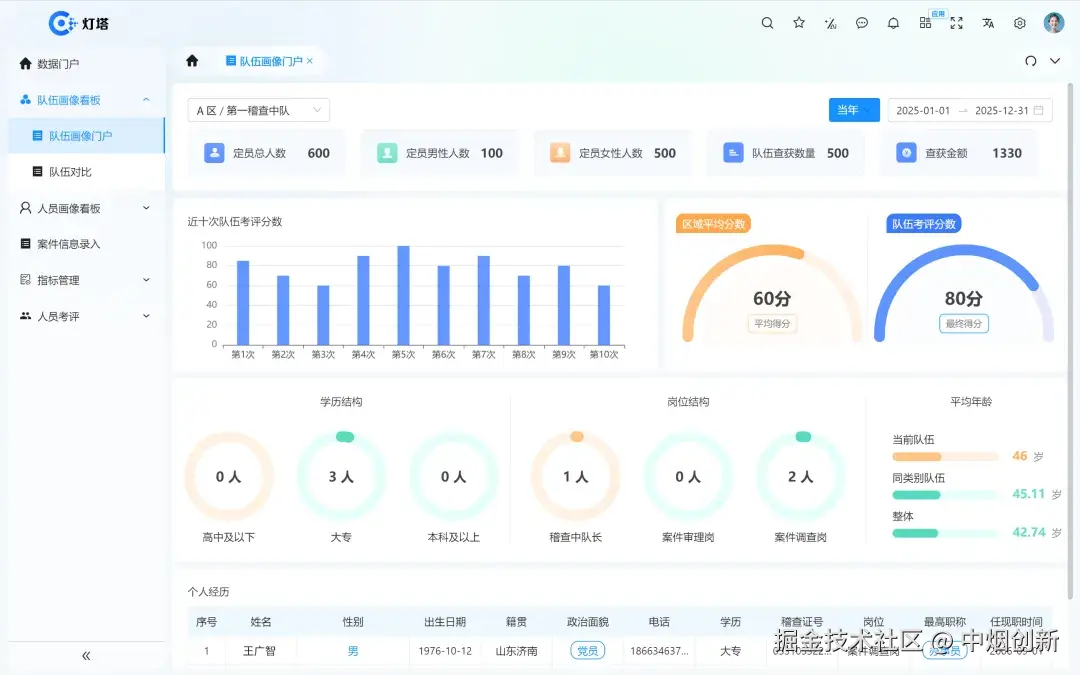Open the settings gear icon

[x=1019, y=22]
